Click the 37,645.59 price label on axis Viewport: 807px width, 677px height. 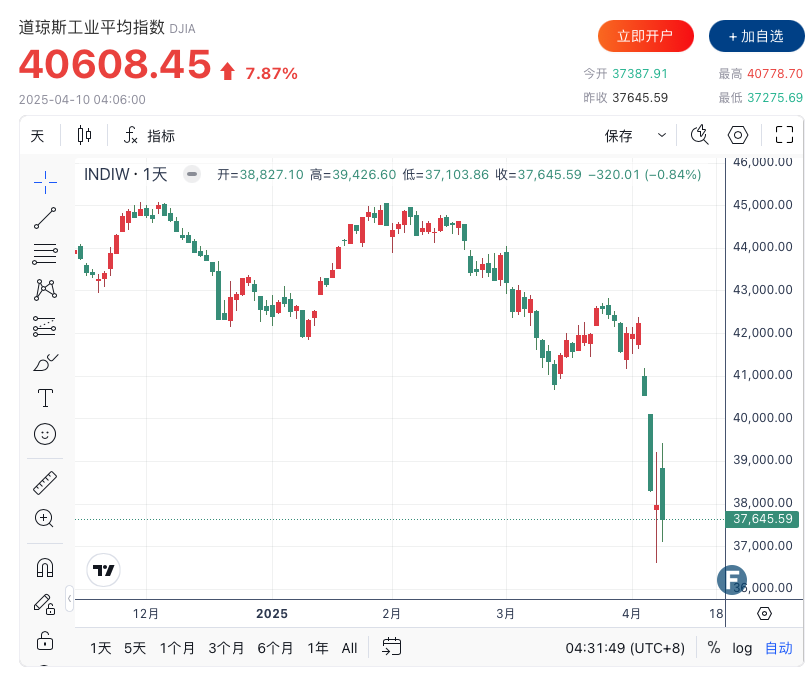coord(763,519)
